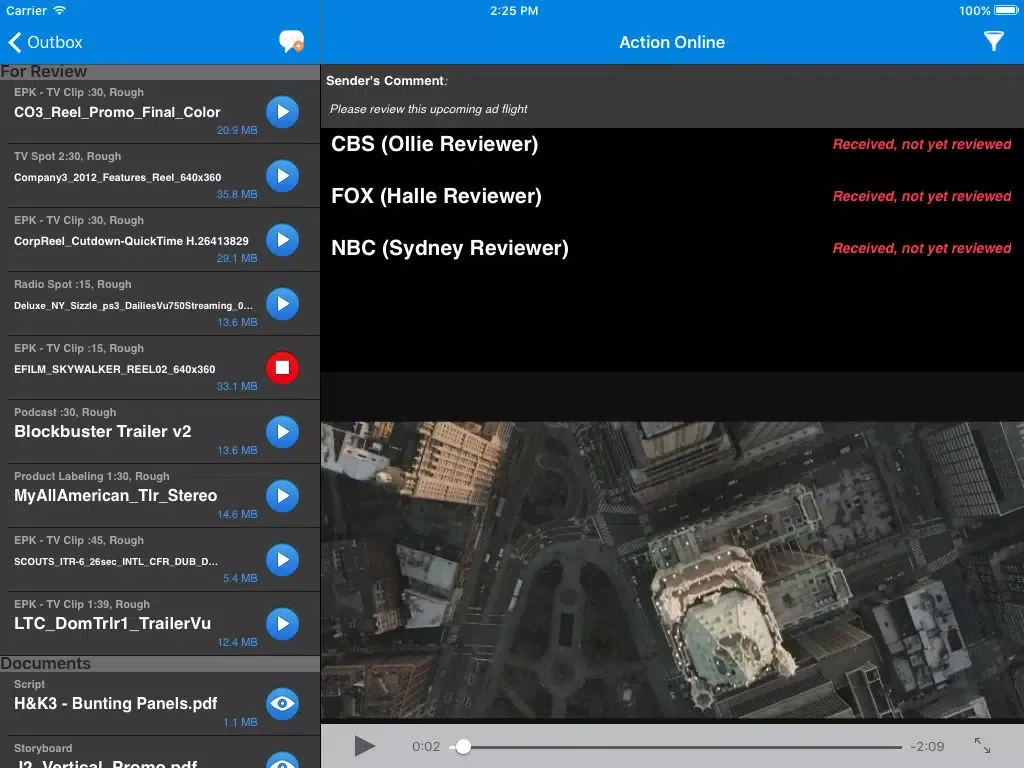Play the video in the player bar
Screen dimensions: 1024x768
click(x=364, y=746)
